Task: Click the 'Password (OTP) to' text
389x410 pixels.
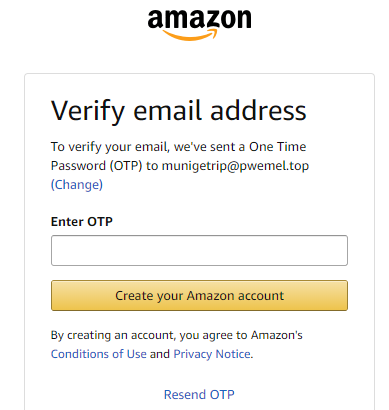Action: 105,166
